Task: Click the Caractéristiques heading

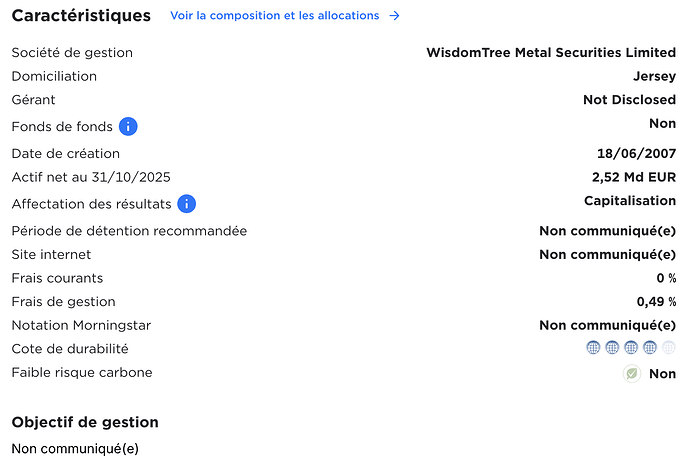Action: [x=81, y=16]
